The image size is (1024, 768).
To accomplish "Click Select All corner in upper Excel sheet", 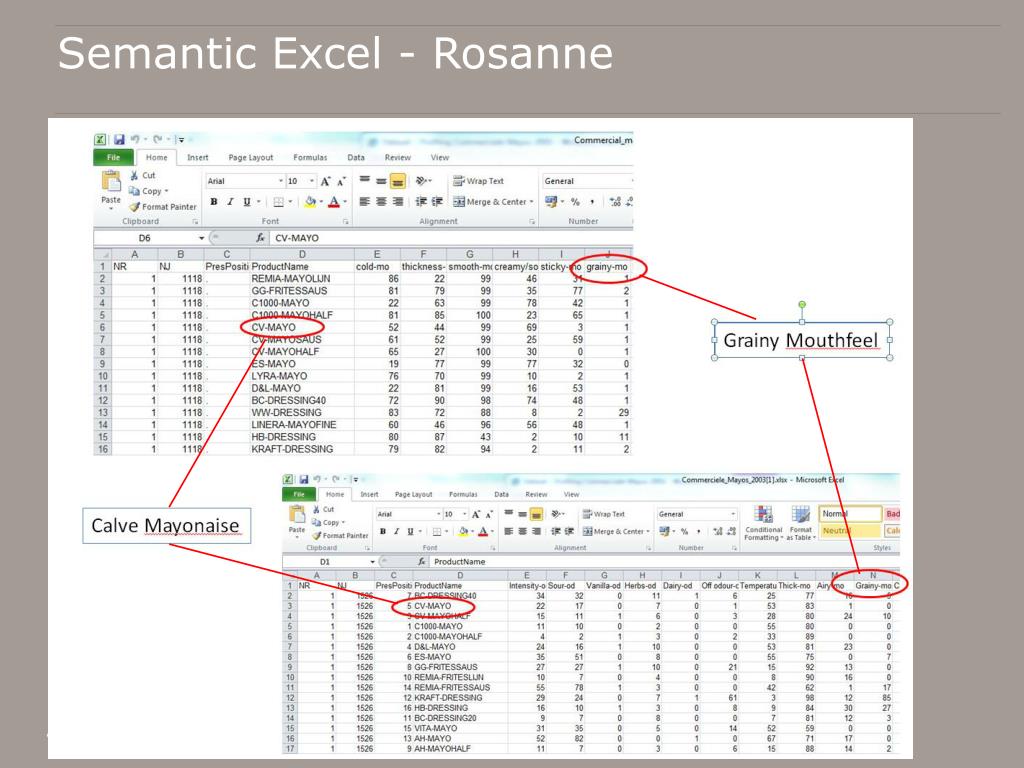I will (x=103, y=254).
